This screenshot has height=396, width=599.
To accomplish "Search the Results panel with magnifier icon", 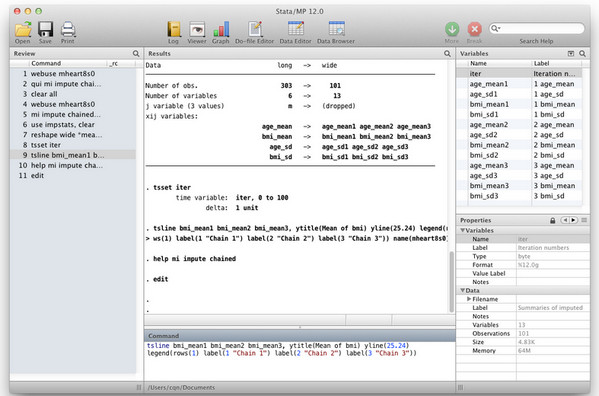I will tap(447, 53).
